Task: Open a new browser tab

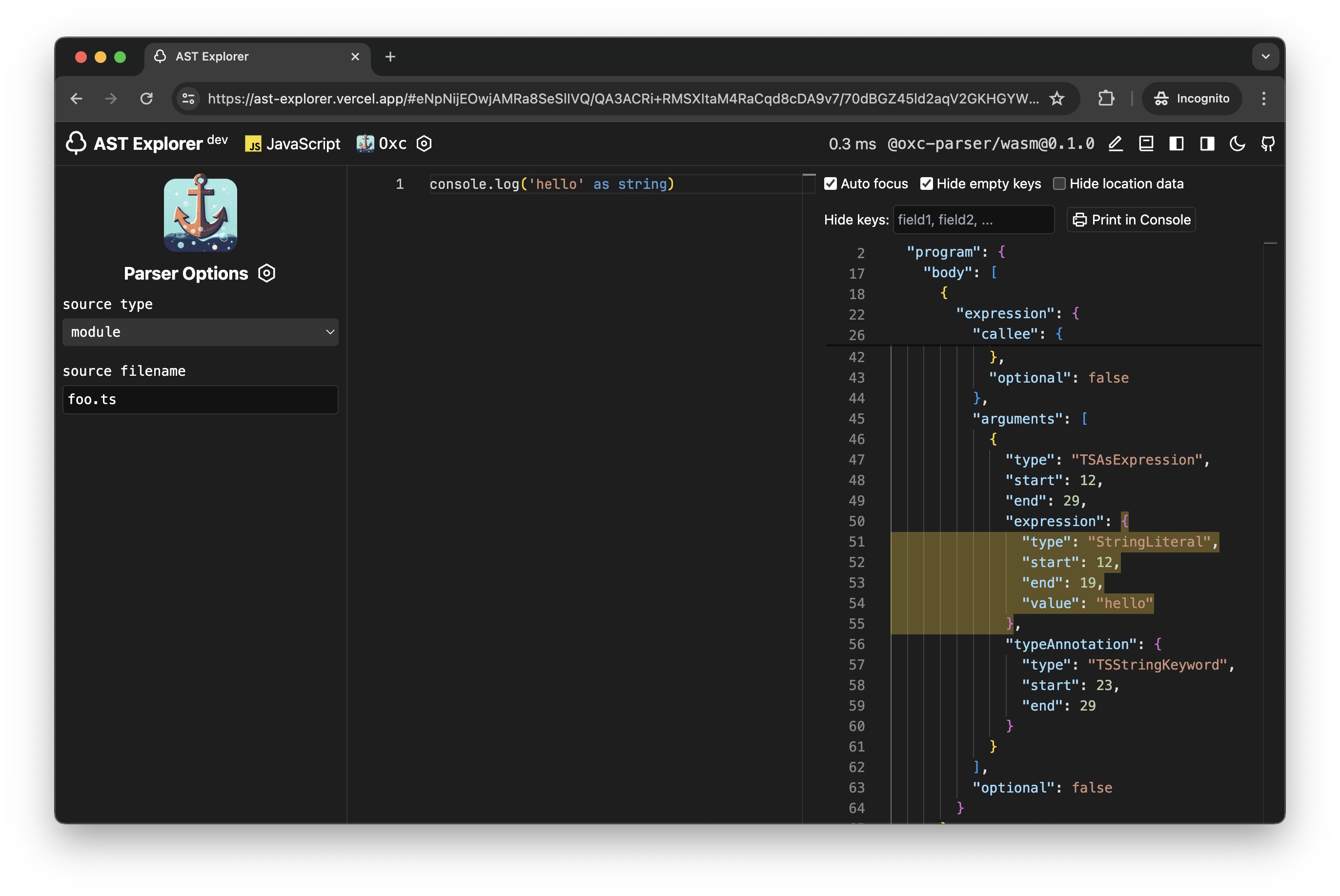Action: point(390,57)
